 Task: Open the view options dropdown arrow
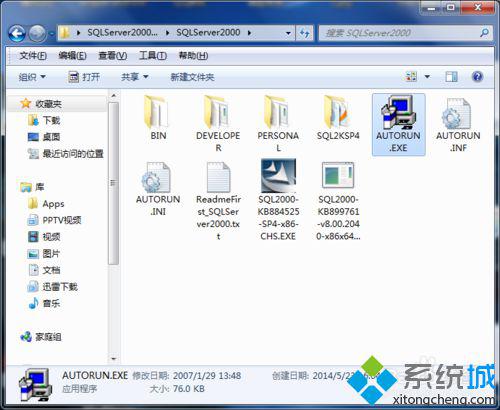click(427, 77)
